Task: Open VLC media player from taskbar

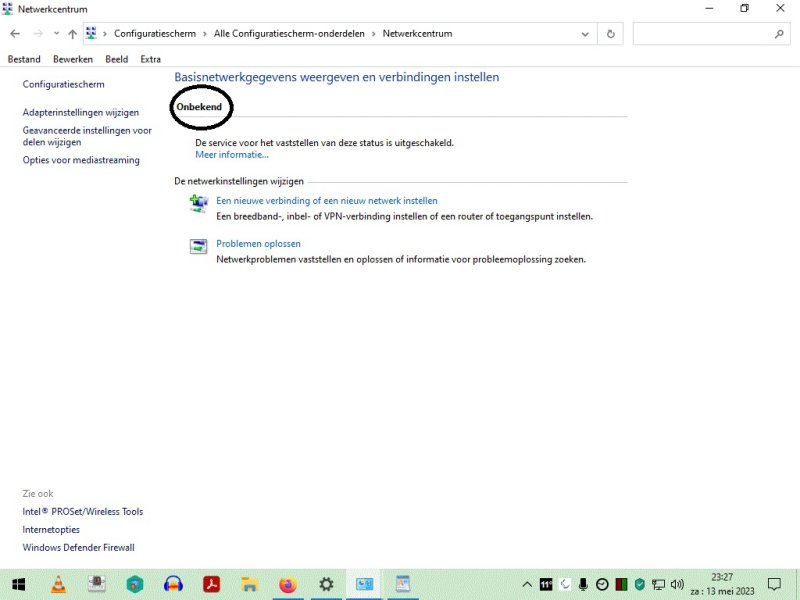Action: click(x=59, y=584)
